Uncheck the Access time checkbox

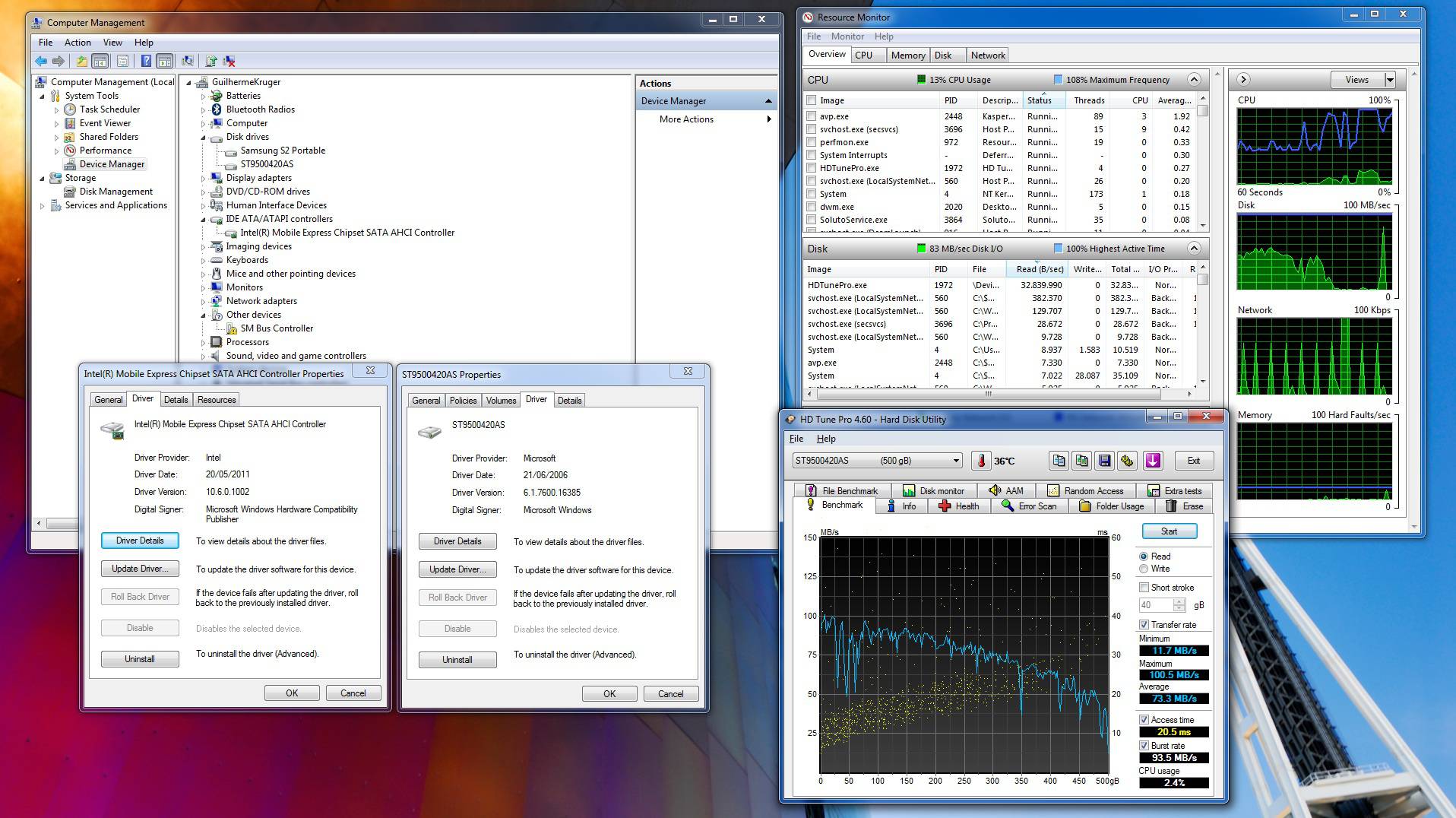[x=1144, y=720]
